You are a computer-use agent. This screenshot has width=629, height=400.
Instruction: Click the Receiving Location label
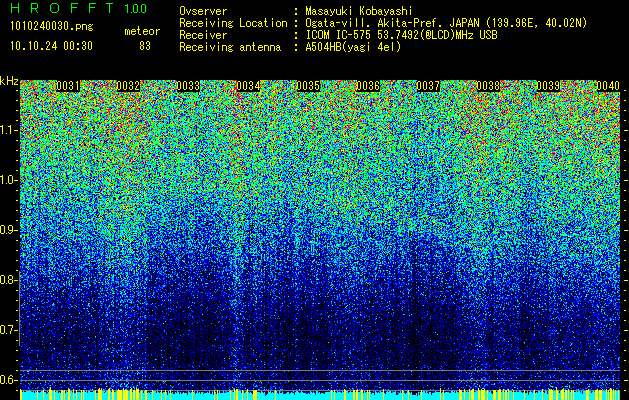click(x=233, y=23)
